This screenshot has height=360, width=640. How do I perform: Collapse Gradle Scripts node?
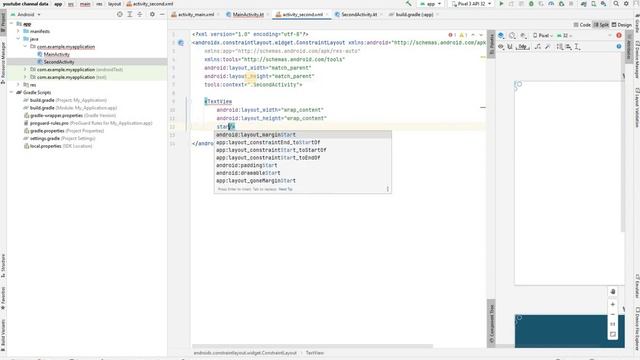[11, 92]
